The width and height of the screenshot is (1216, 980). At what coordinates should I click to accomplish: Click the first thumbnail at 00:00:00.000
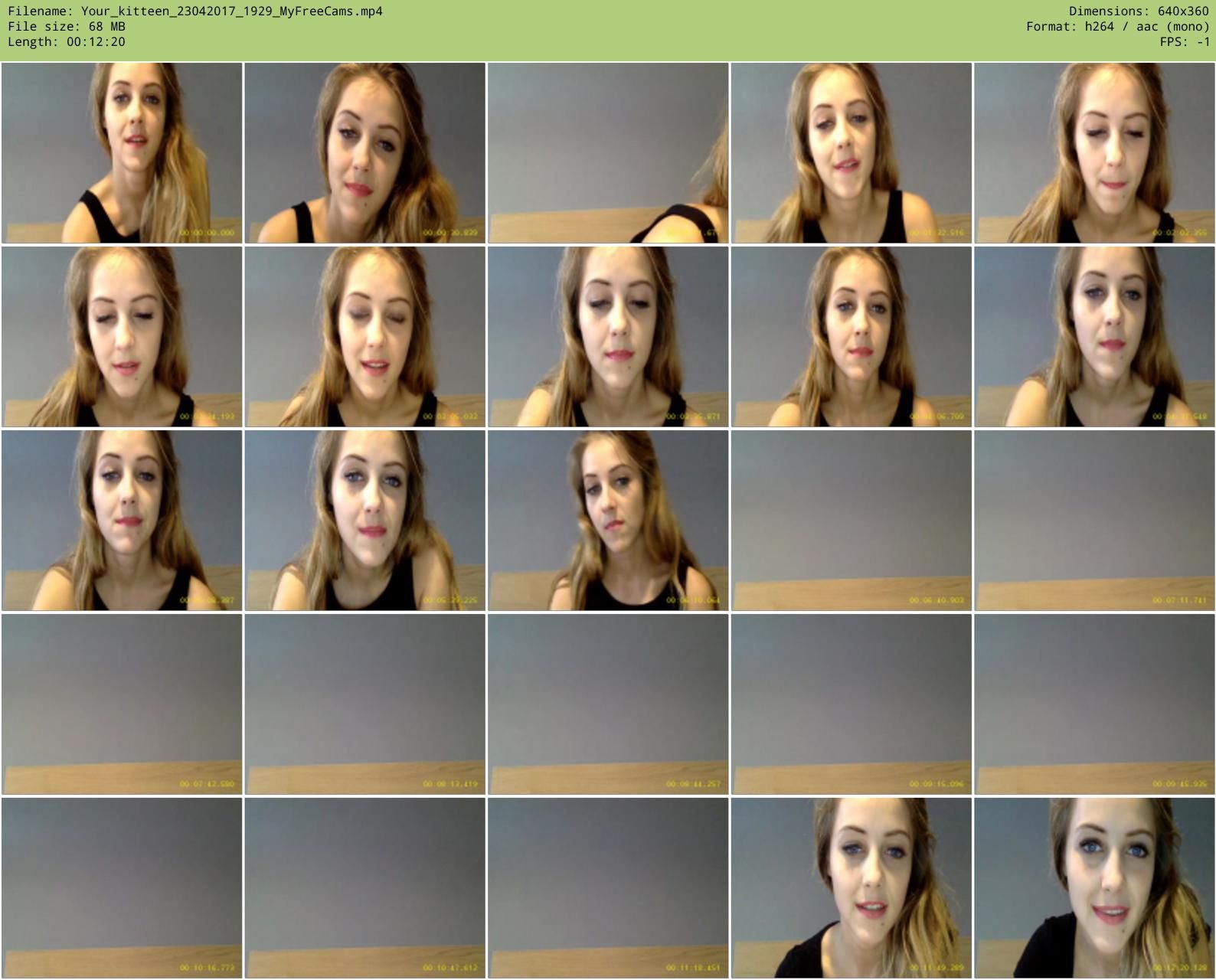[122, 153]
